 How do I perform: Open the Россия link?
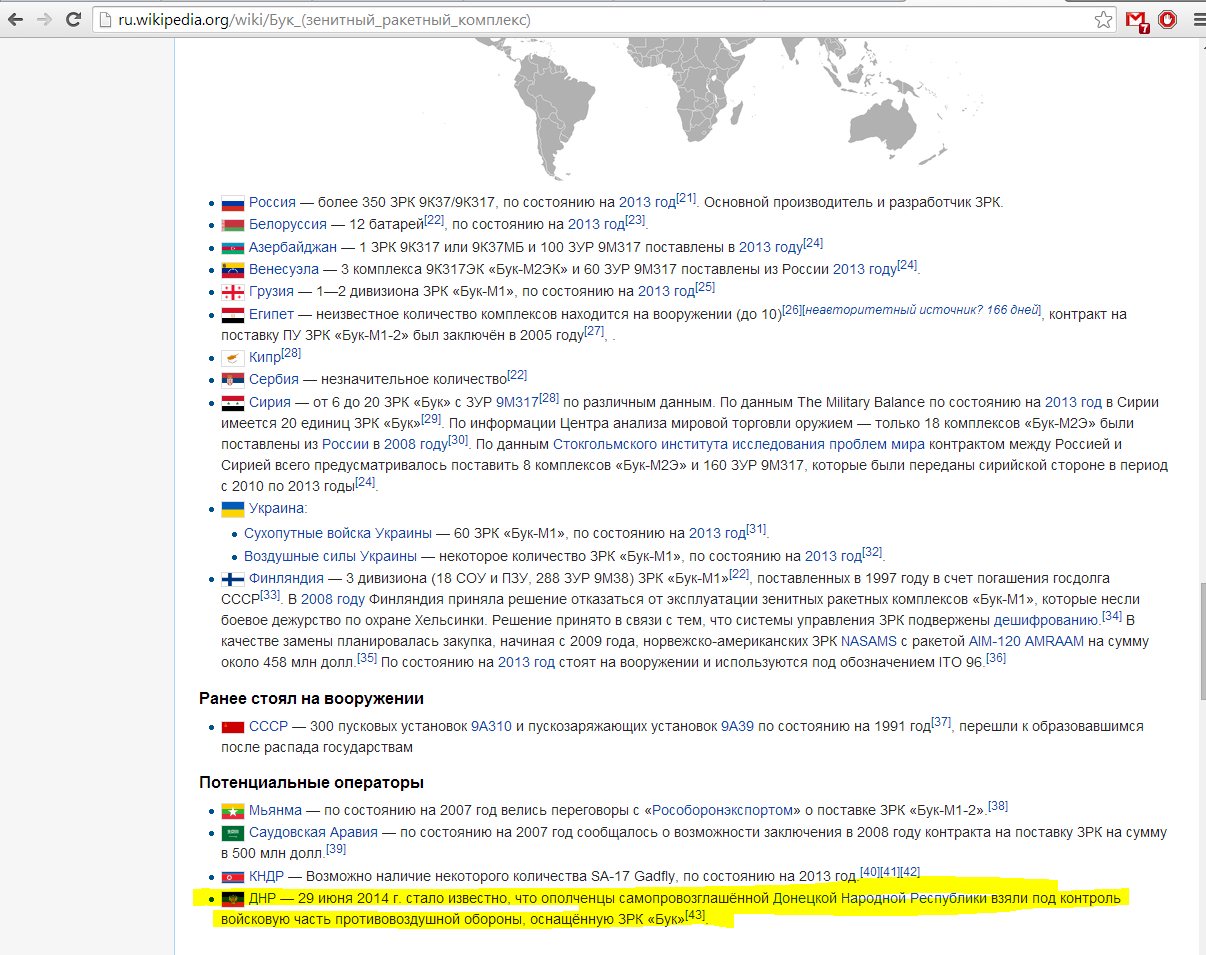[x=272, y=202]
